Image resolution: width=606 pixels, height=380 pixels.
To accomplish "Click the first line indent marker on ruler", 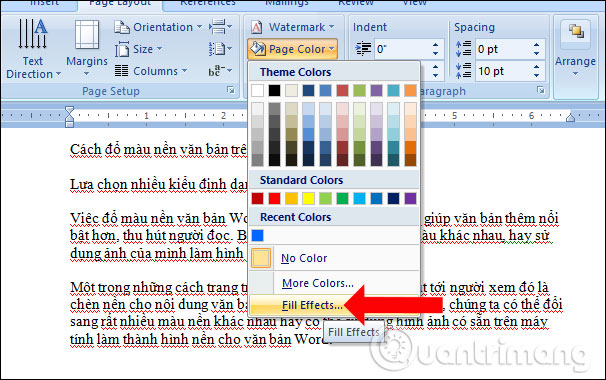I will [x=70, y=111].
